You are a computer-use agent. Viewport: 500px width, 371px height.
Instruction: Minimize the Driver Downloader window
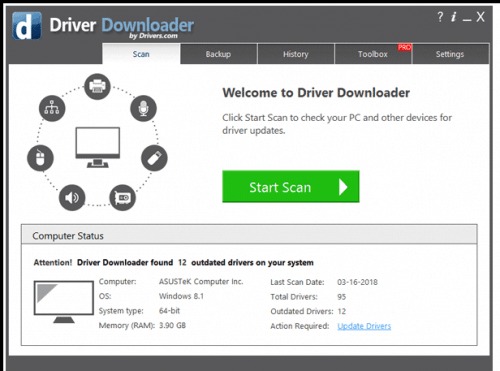pyautogui.click(x=467, y=20)
